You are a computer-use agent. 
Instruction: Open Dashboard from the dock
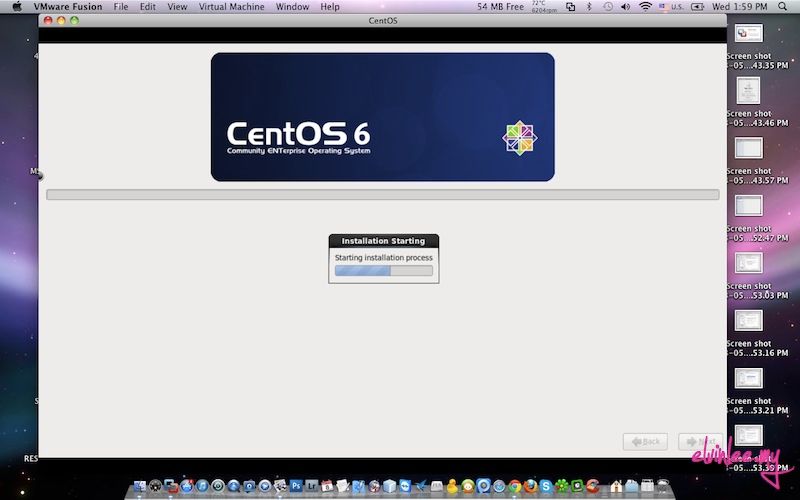tap(155, 486)
